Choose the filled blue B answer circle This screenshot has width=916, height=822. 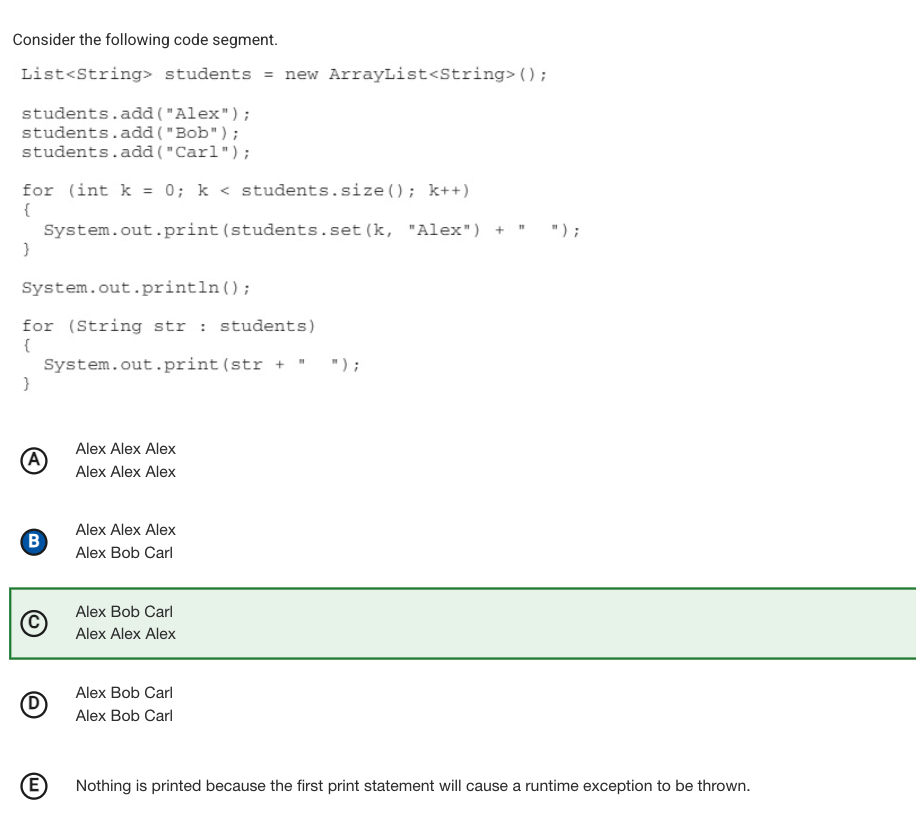pos(34,542)
